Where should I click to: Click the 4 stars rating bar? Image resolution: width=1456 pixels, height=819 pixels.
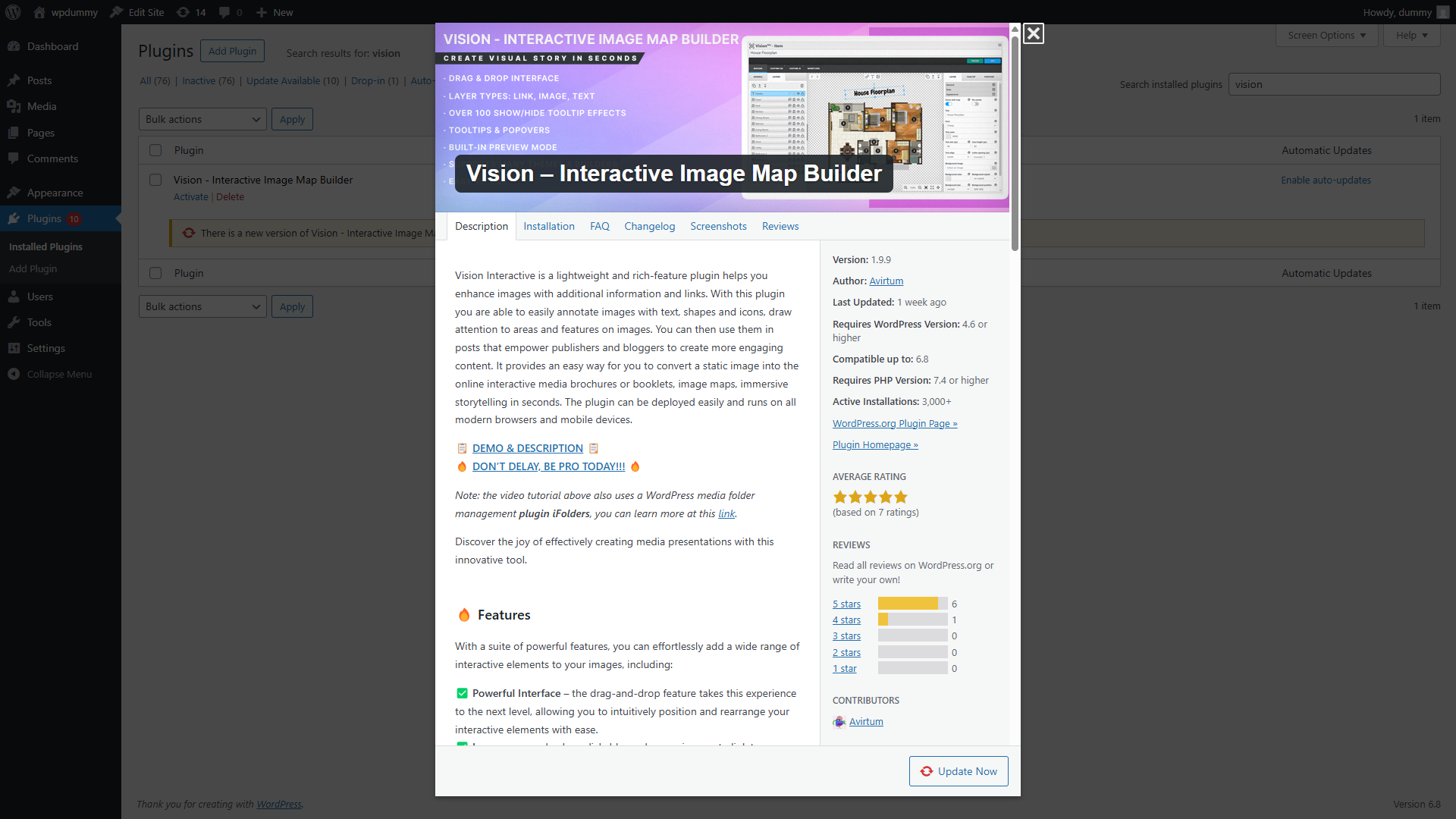pyautogui.click(x=913, y=620)
